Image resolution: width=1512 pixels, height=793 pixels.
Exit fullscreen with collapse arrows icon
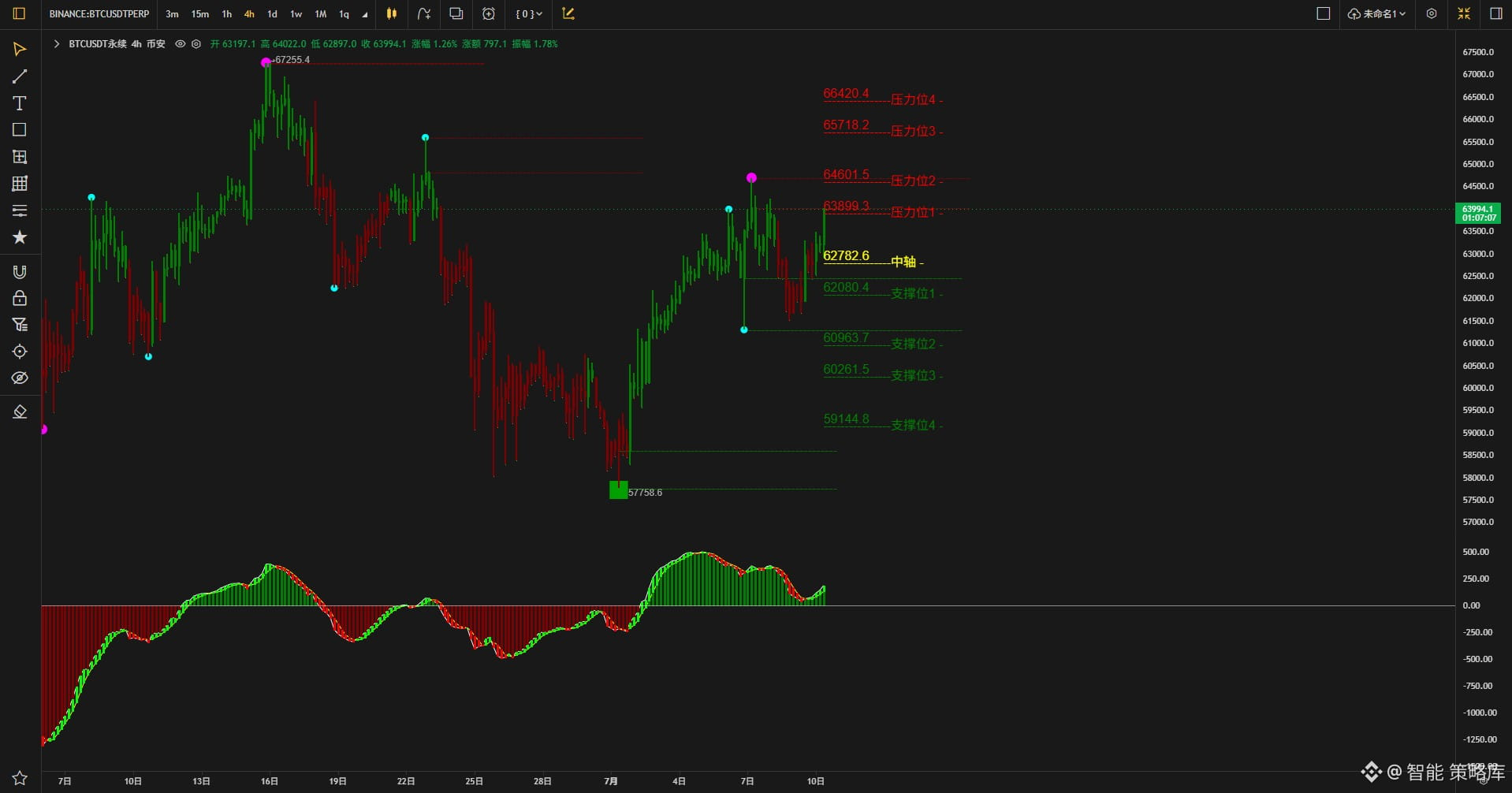point(1464,13)
